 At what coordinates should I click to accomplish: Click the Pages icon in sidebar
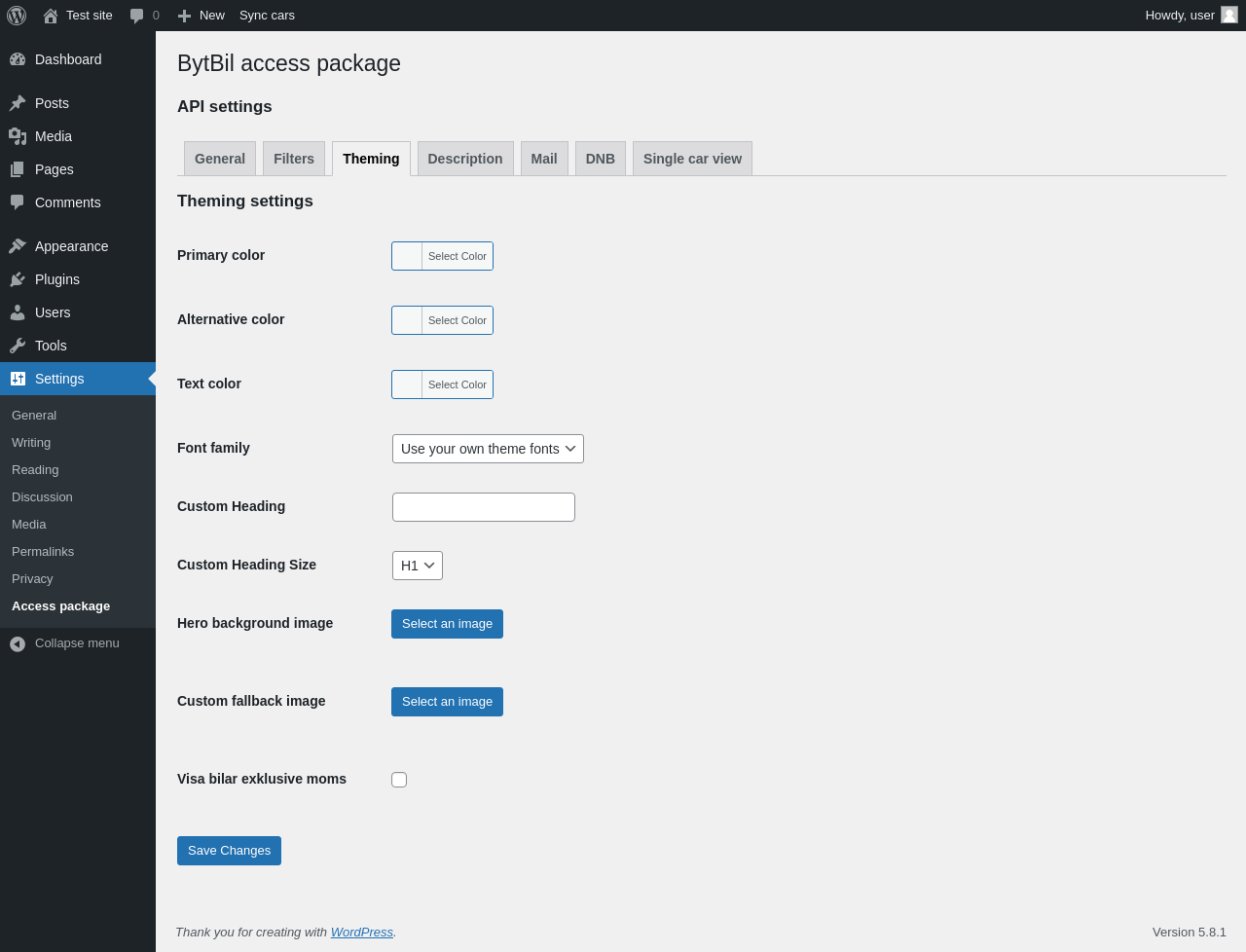(18, 169)
